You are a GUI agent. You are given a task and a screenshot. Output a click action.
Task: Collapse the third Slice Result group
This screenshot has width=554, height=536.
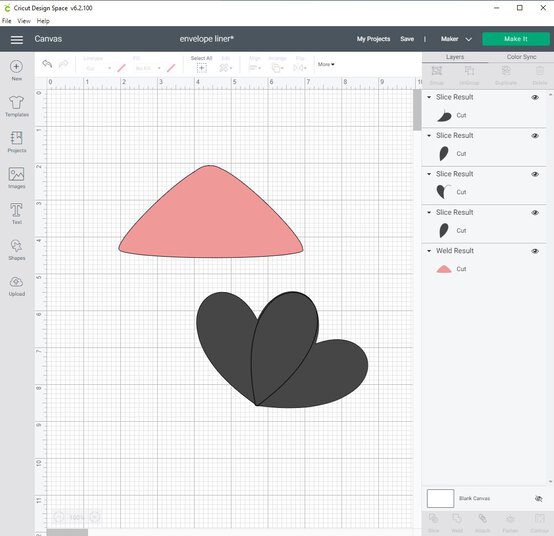coord(429,174)
